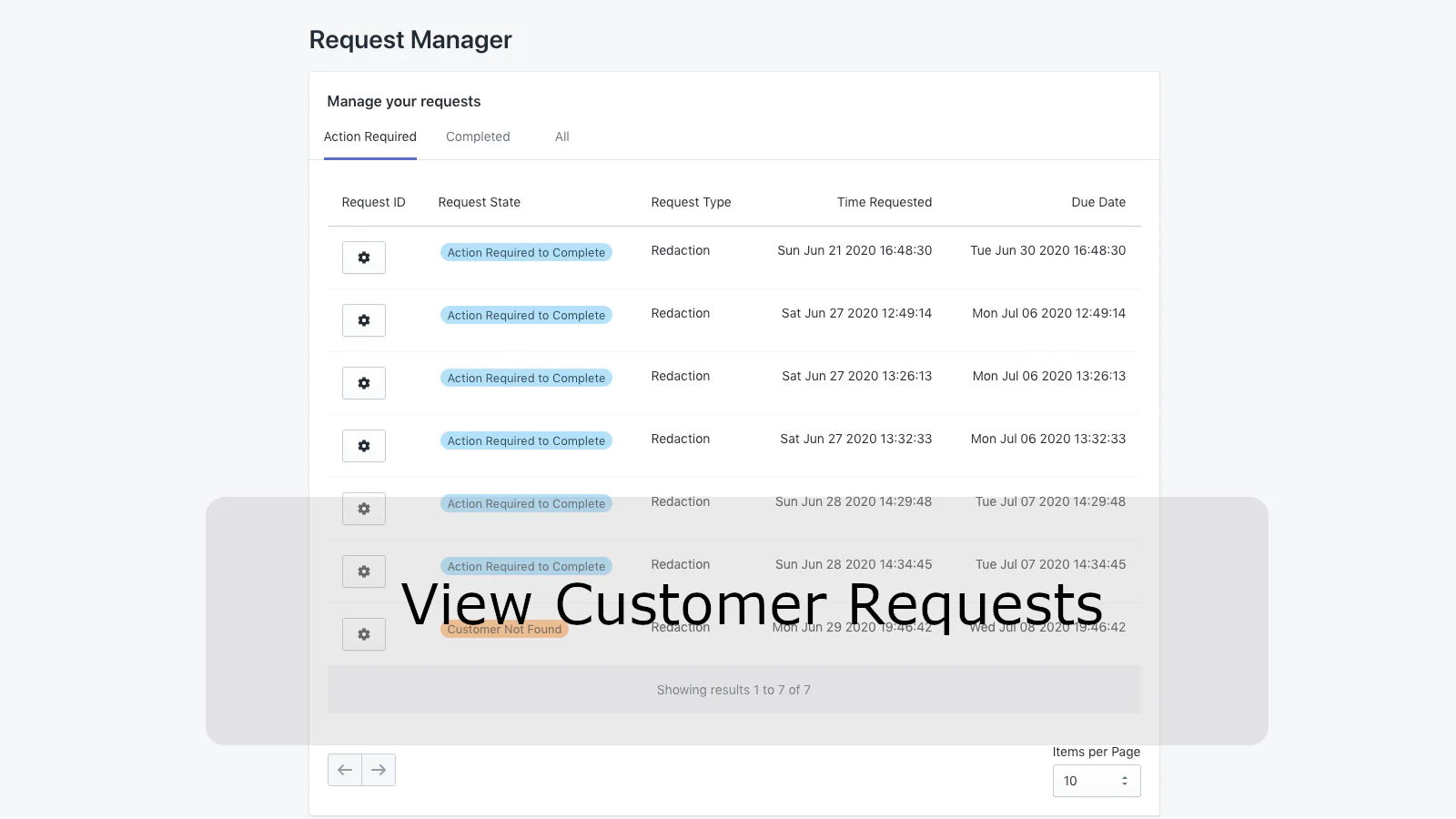Click due date Mon Jul 06 2020 13:26:13
1456x819 pixels.
pyautogui.click(x=1049, y=376)
